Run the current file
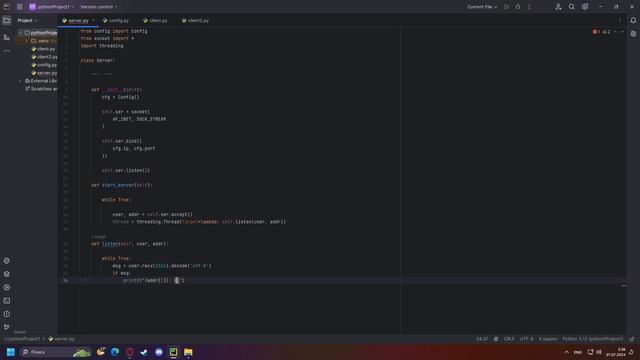640x360 pixels. (507, 7)
